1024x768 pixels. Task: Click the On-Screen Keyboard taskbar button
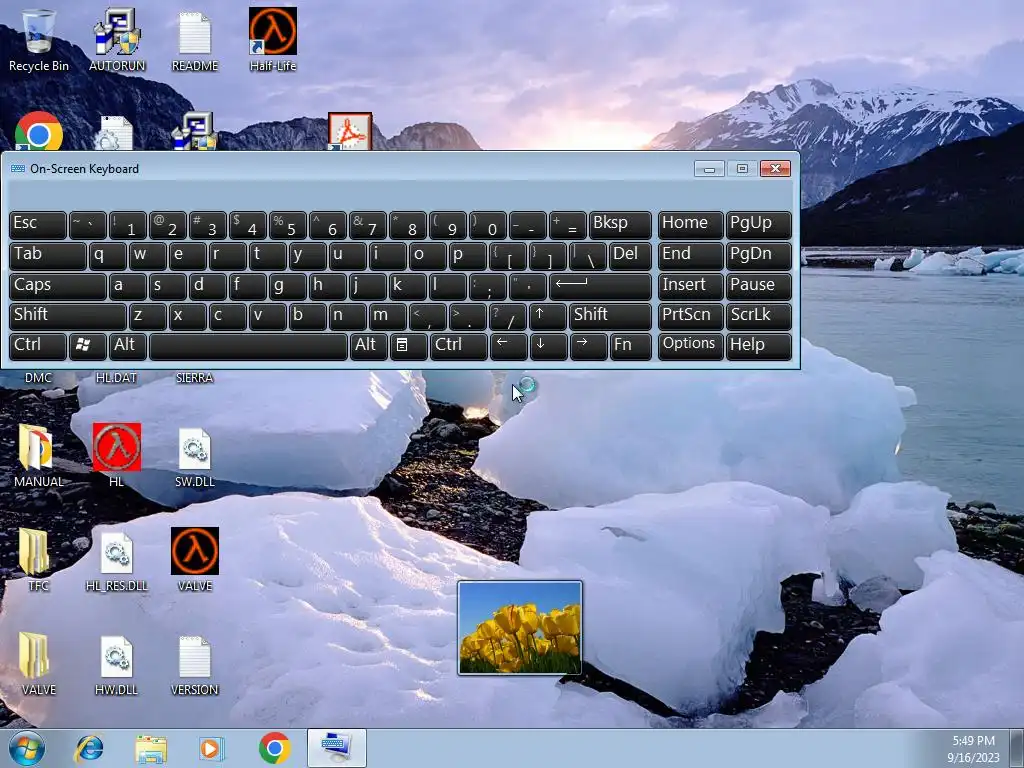[x=336, y=748]
